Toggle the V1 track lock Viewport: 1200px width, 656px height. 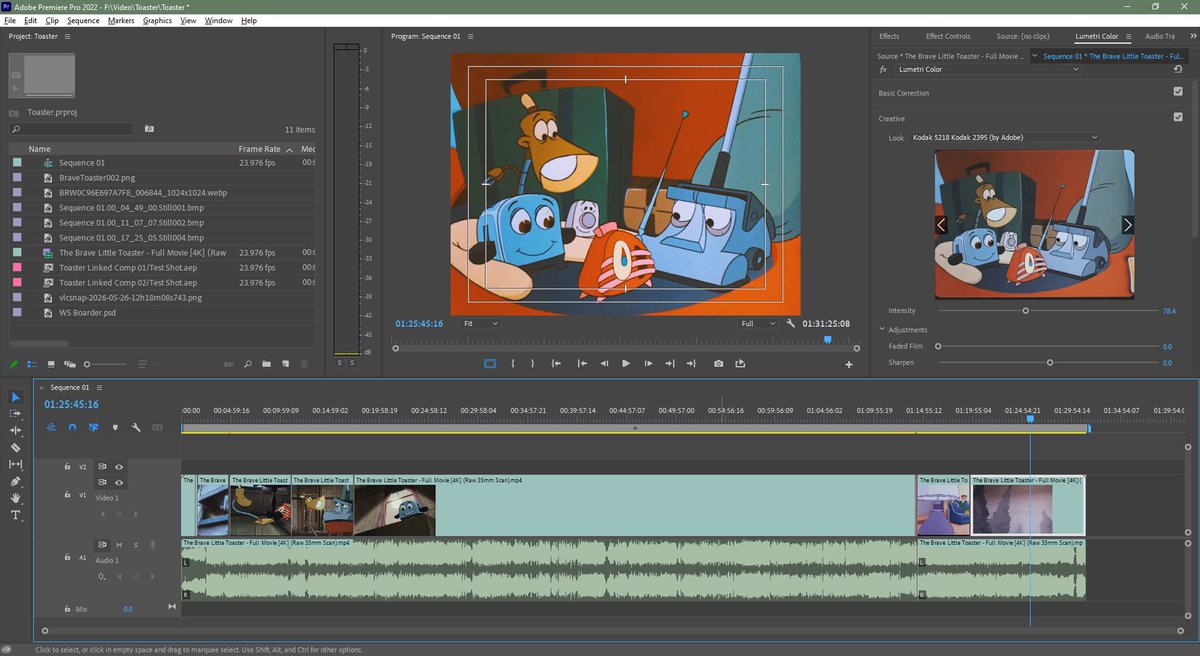[x=67, y=494]
